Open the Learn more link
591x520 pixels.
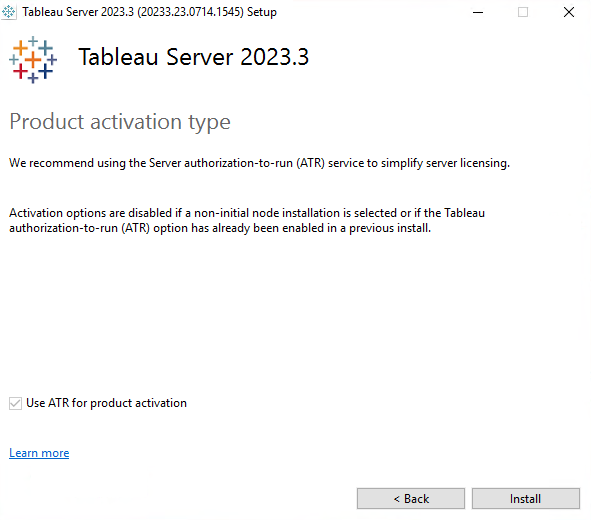pyautogui.click(x=39, y=453)
